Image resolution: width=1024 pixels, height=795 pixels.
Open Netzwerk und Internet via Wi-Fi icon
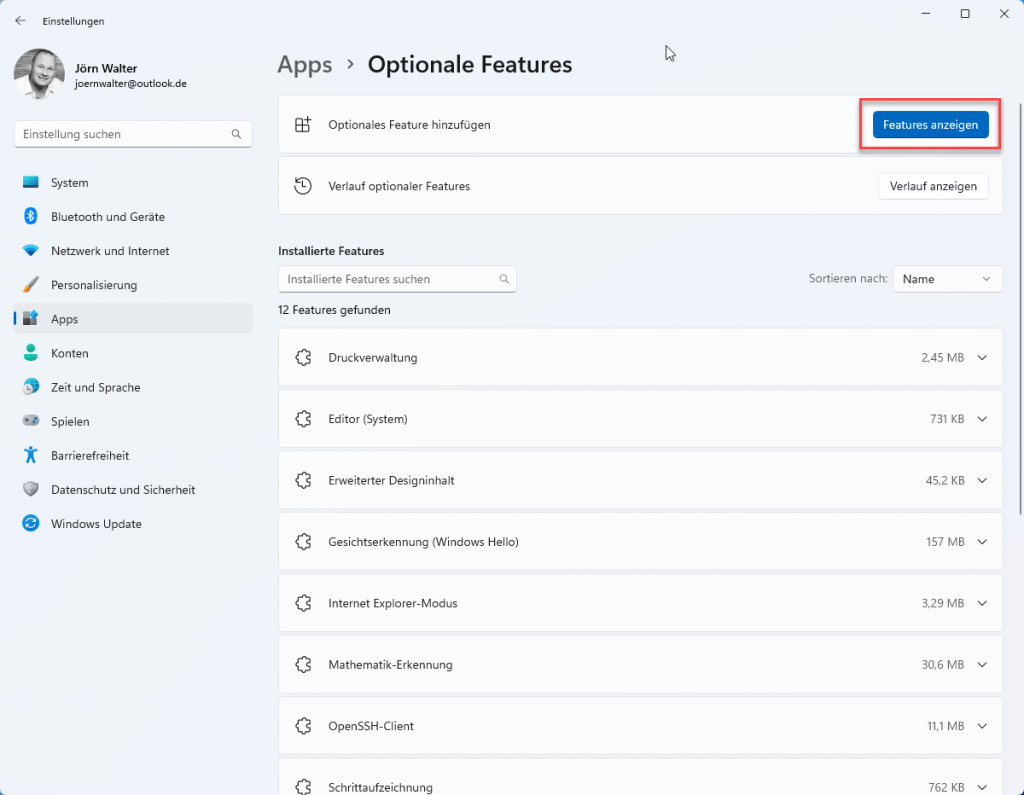[31, 251]
